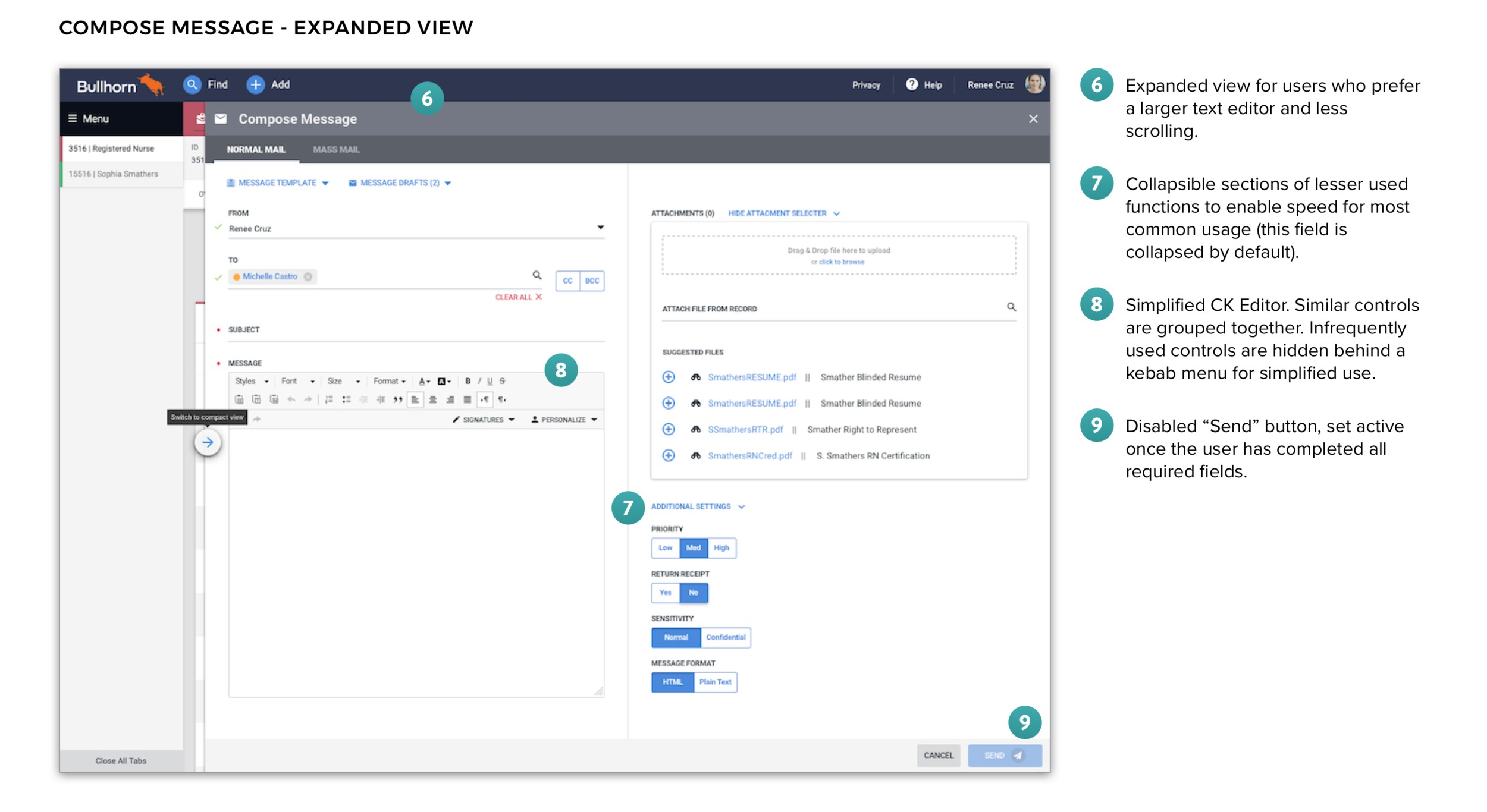1487x812 pixels.
Task: Click the Cancel button
Action: [939, 756]
